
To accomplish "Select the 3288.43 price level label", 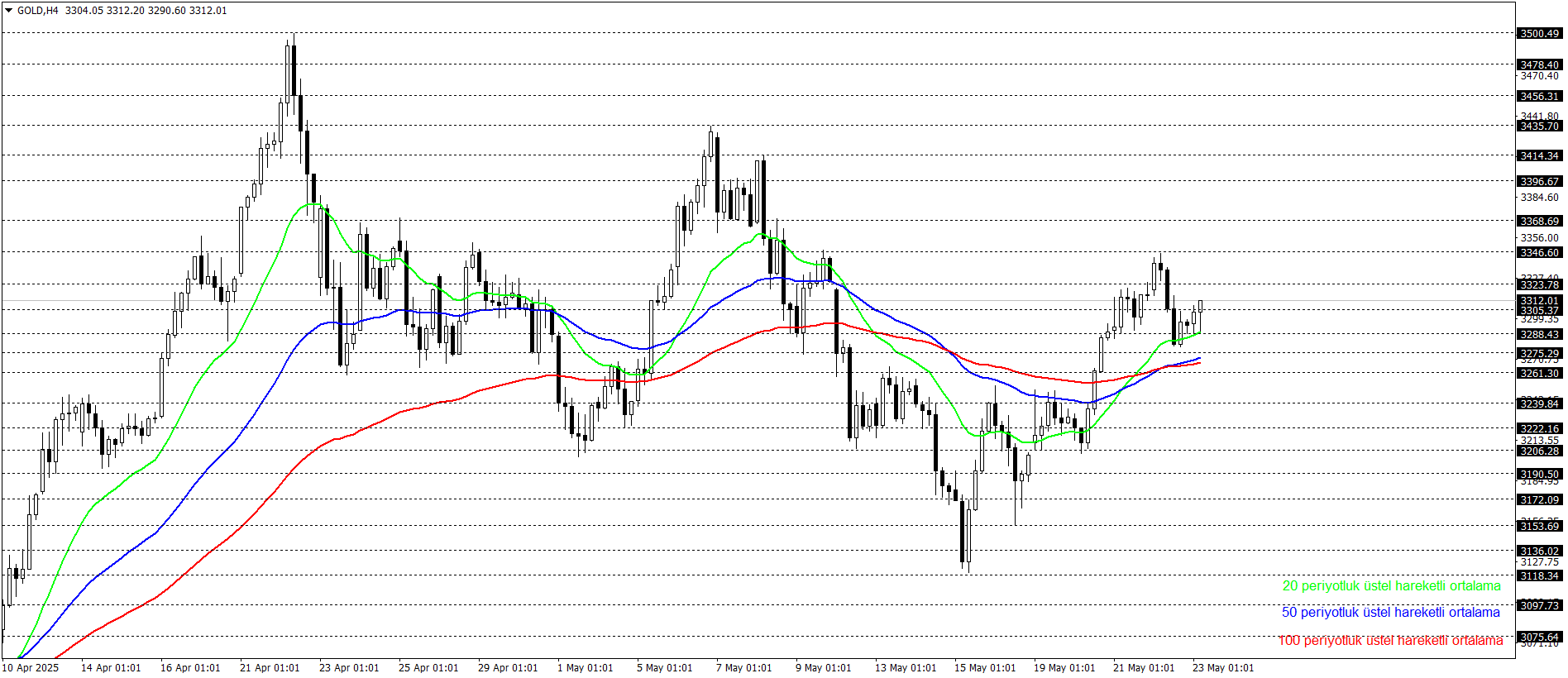I will coord(1539,335).
